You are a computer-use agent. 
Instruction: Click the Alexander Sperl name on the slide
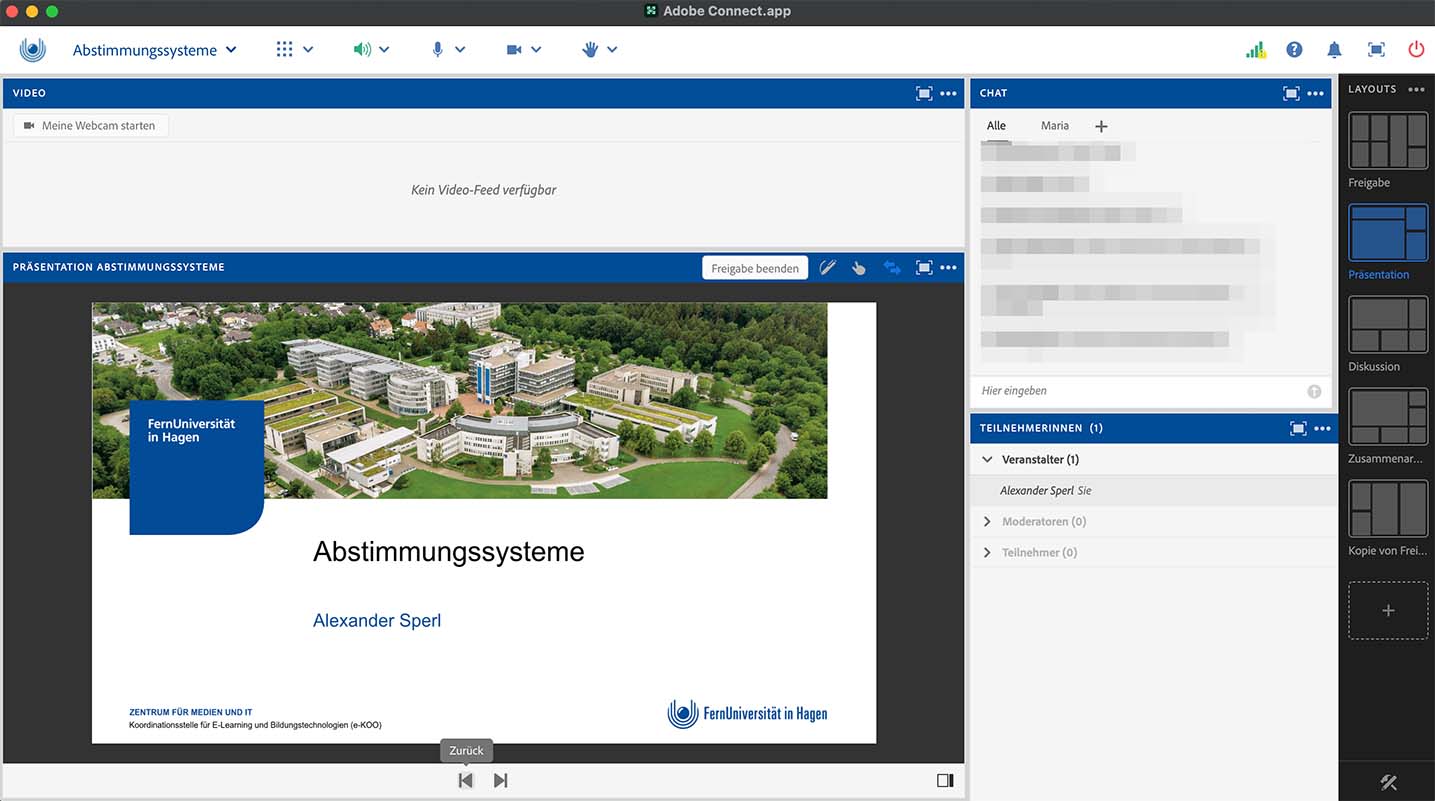377,620
